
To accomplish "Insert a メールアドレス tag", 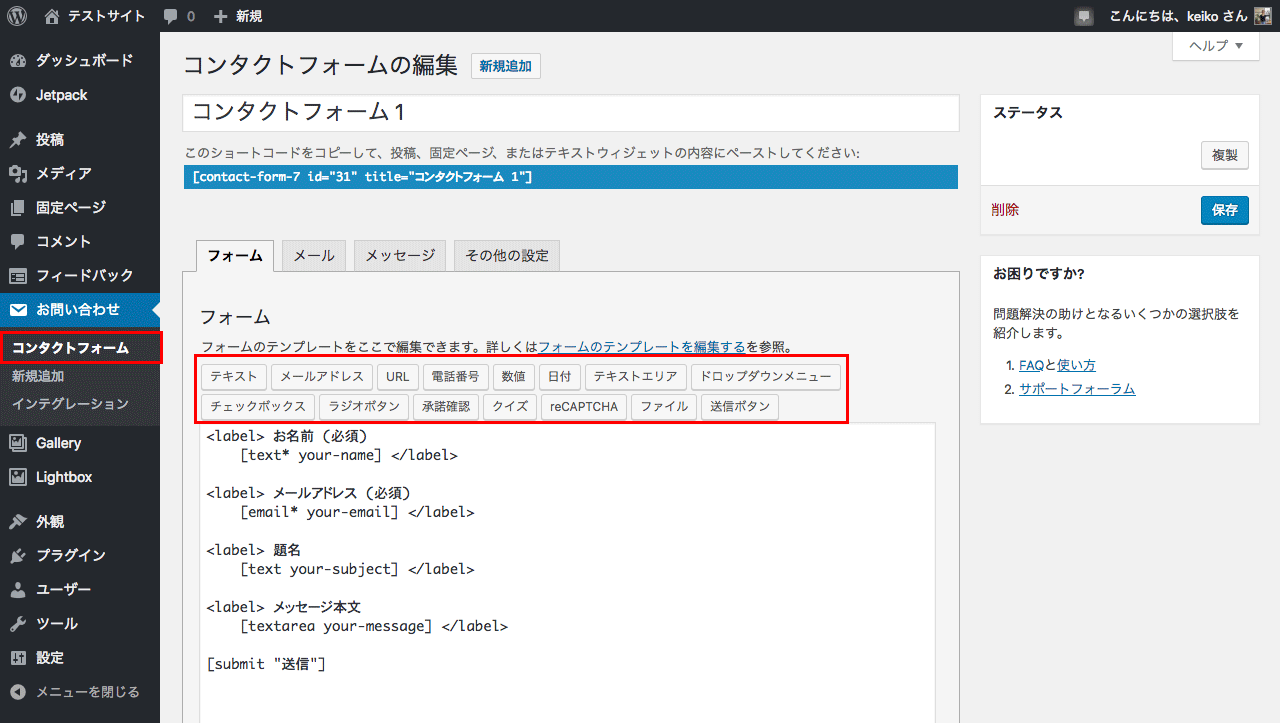I will (x=322, y=377).
